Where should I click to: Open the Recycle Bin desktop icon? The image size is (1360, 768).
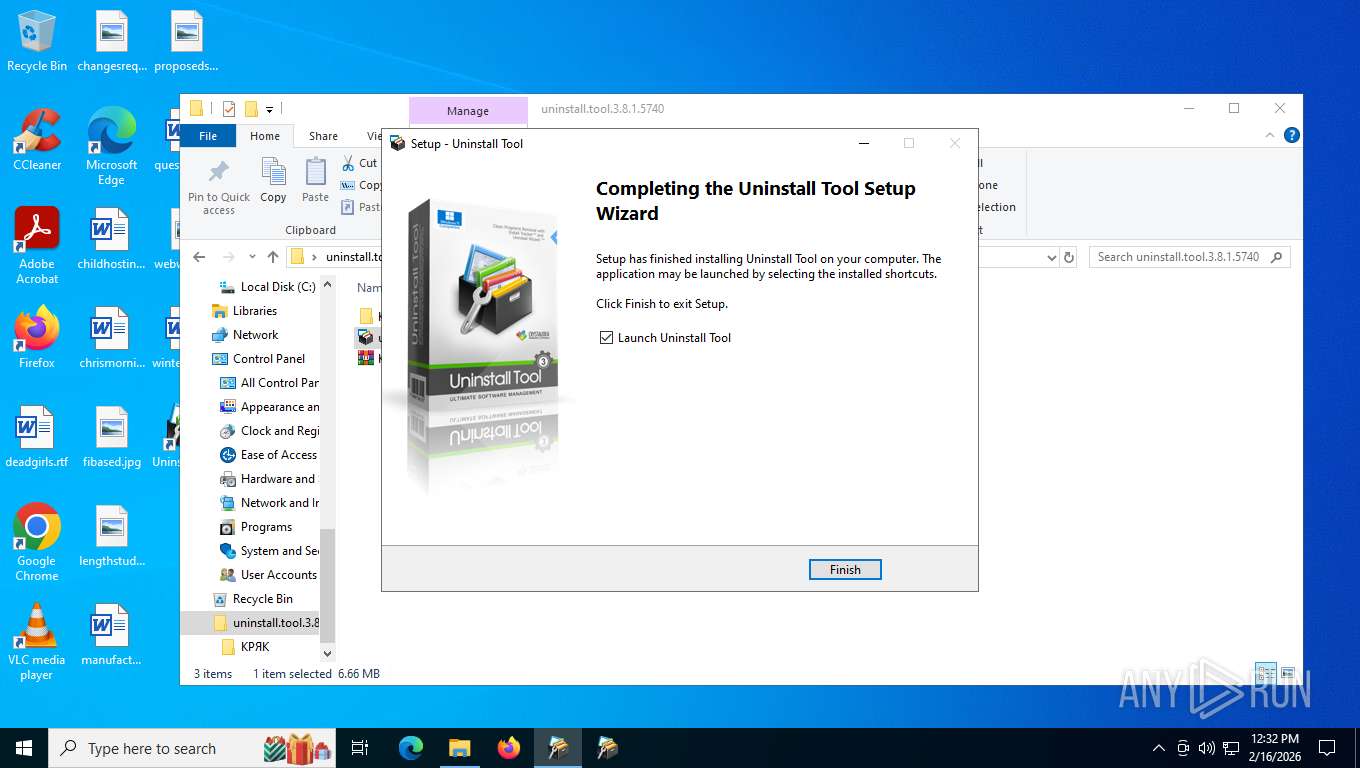pos(37,42)
